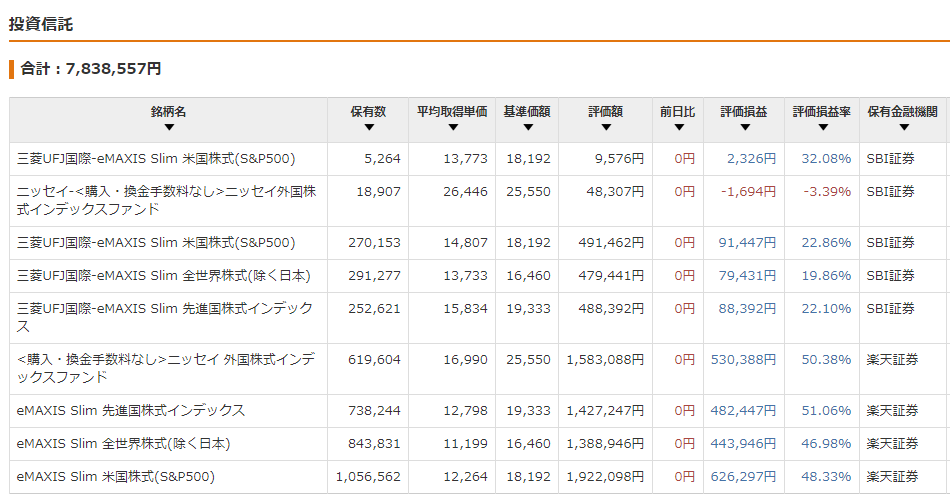Click holdings value 5,264

tap(382, 159)
